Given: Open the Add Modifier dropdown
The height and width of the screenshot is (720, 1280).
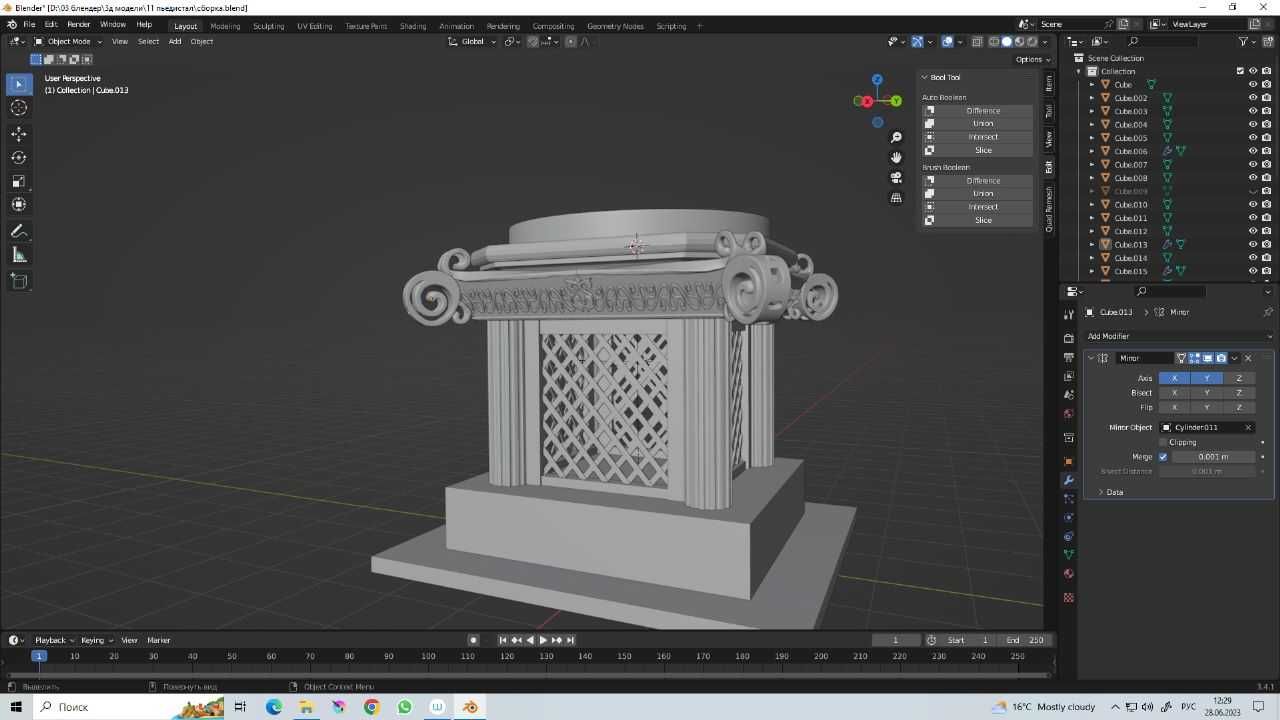Looking at the screenshot, I should tap(1178, 336).
